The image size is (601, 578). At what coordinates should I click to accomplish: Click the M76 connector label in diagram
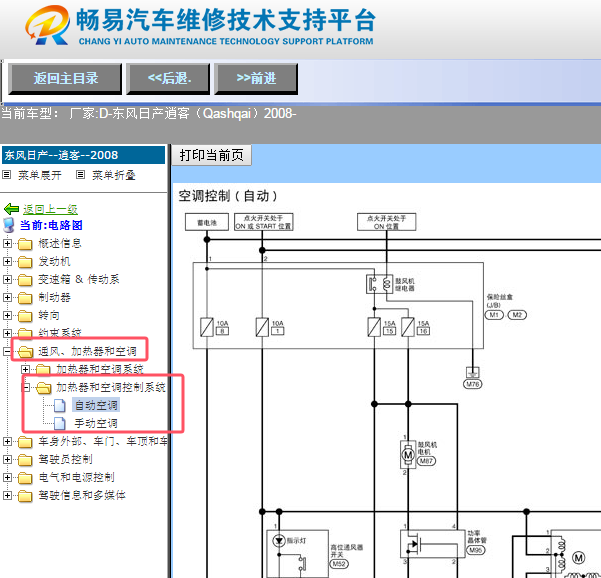pyautogui.click(x=473, y=384)
